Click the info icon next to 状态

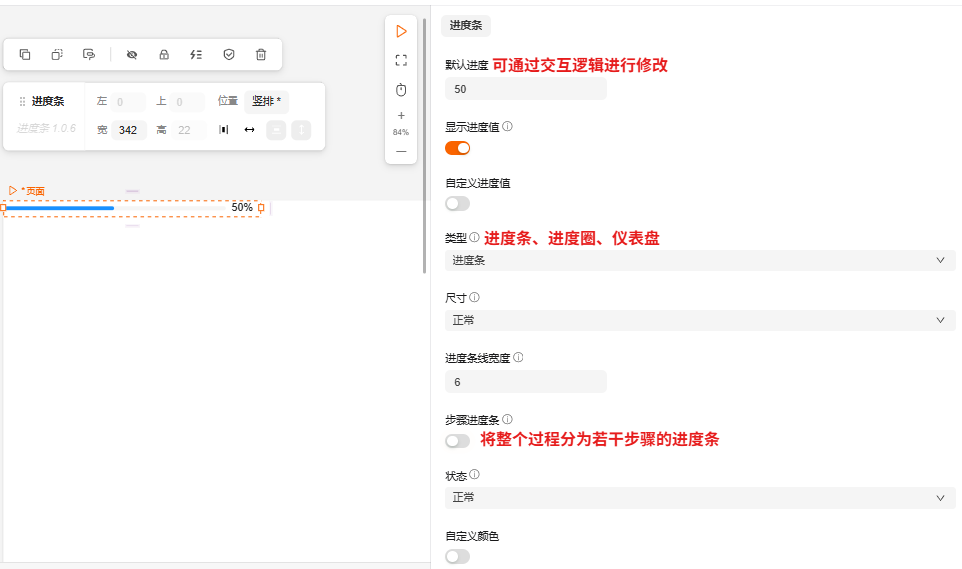point(474,474)
